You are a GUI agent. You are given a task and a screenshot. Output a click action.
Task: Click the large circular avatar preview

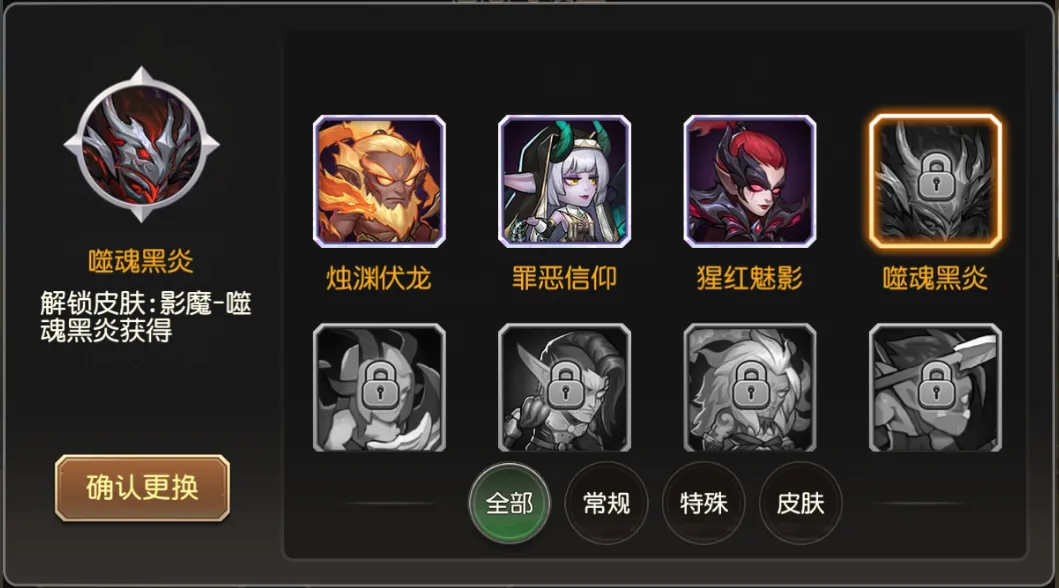[142, 144]
